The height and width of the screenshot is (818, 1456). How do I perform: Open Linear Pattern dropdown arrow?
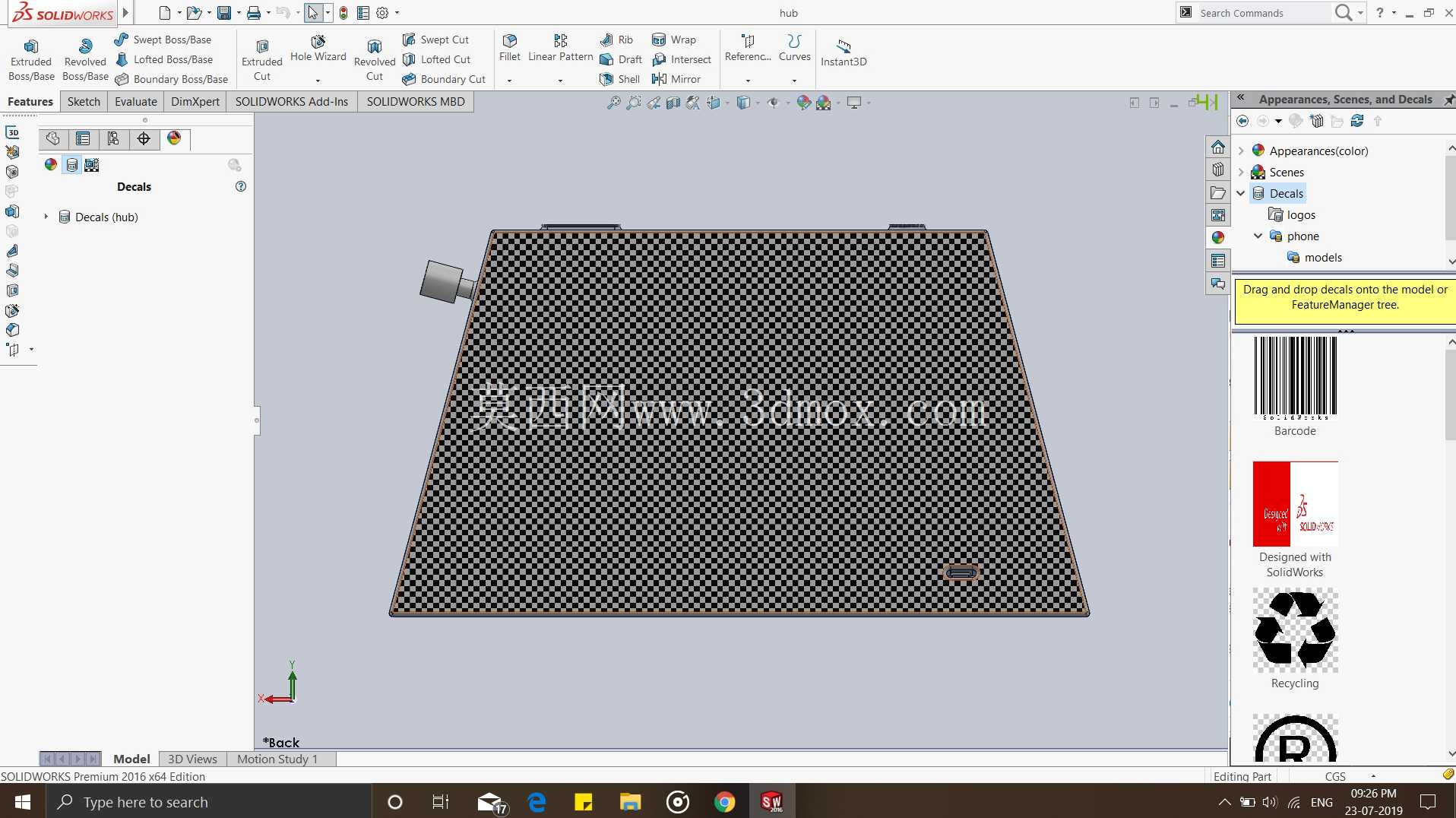(x=561, y=81)
